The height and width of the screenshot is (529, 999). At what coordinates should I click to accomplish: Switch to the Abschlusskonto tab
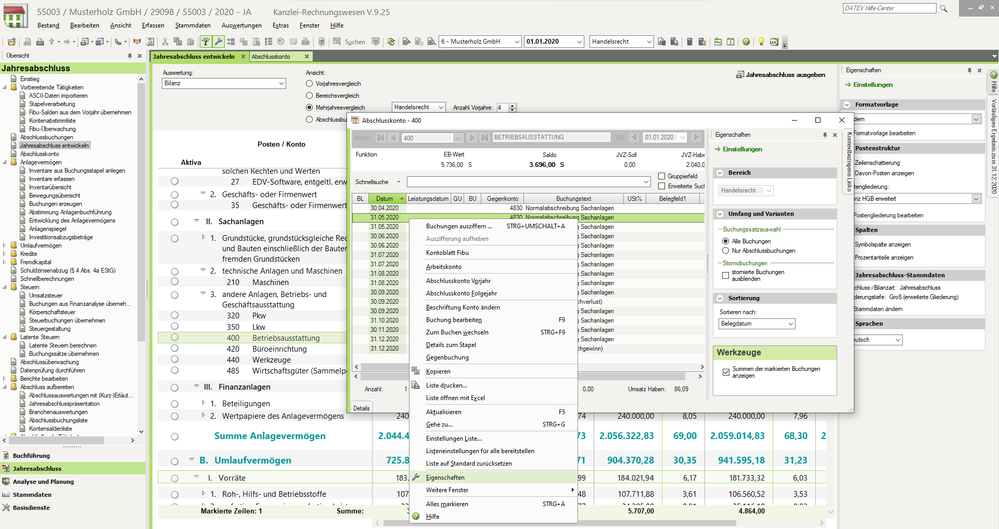point(270,57)
